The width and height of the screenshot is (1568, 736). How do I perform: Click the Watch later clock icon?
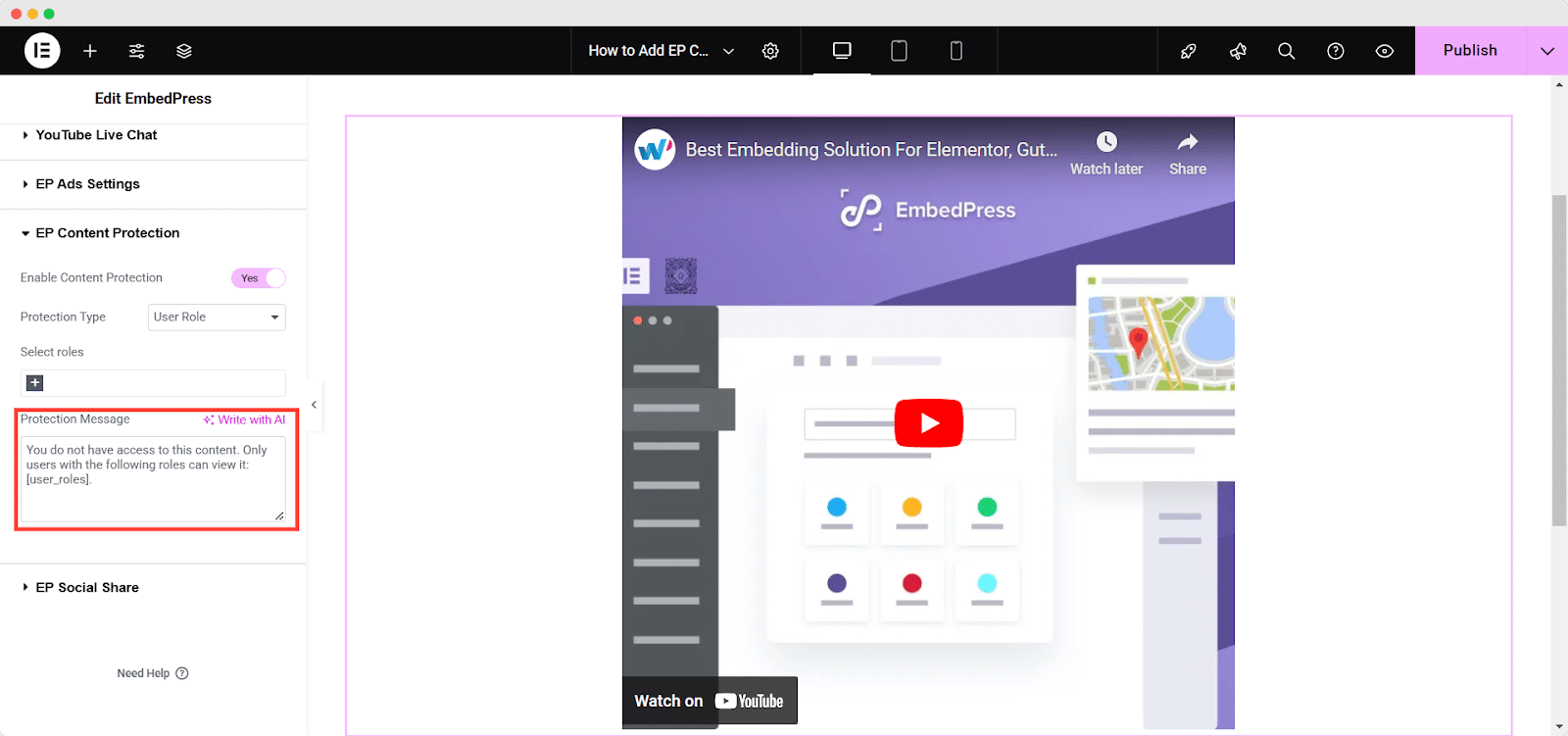[x=1106, y=142]
